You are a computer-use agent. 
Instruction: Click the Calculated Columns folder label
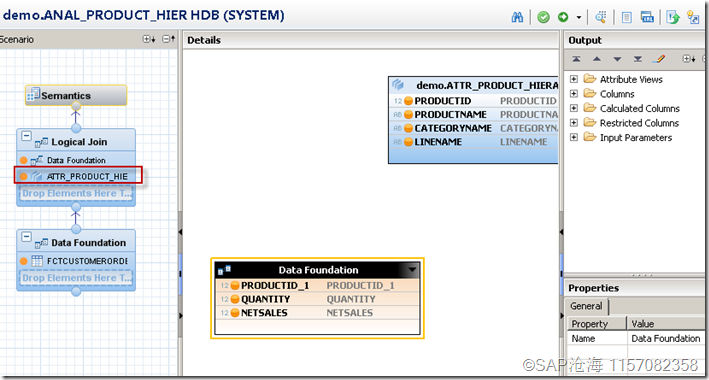coord(640,109)
